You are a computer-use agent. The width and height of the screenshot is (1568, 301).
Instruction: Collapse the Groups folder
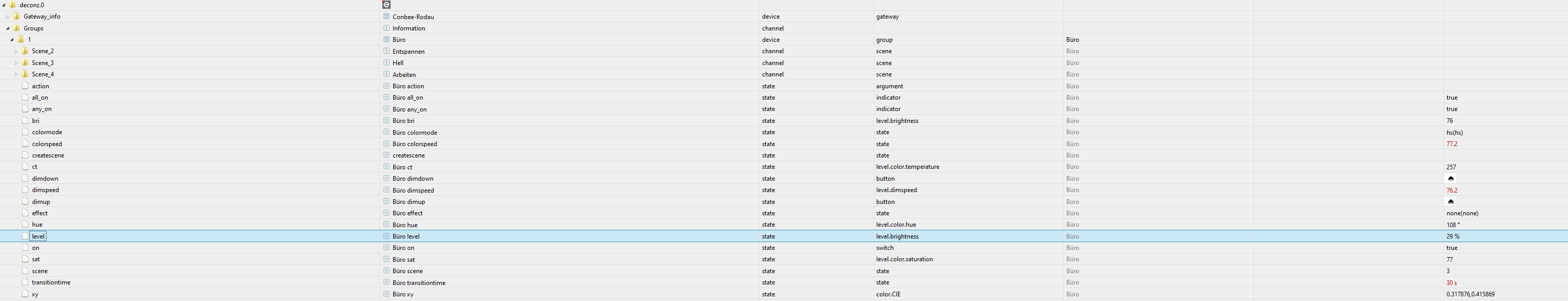8,28
